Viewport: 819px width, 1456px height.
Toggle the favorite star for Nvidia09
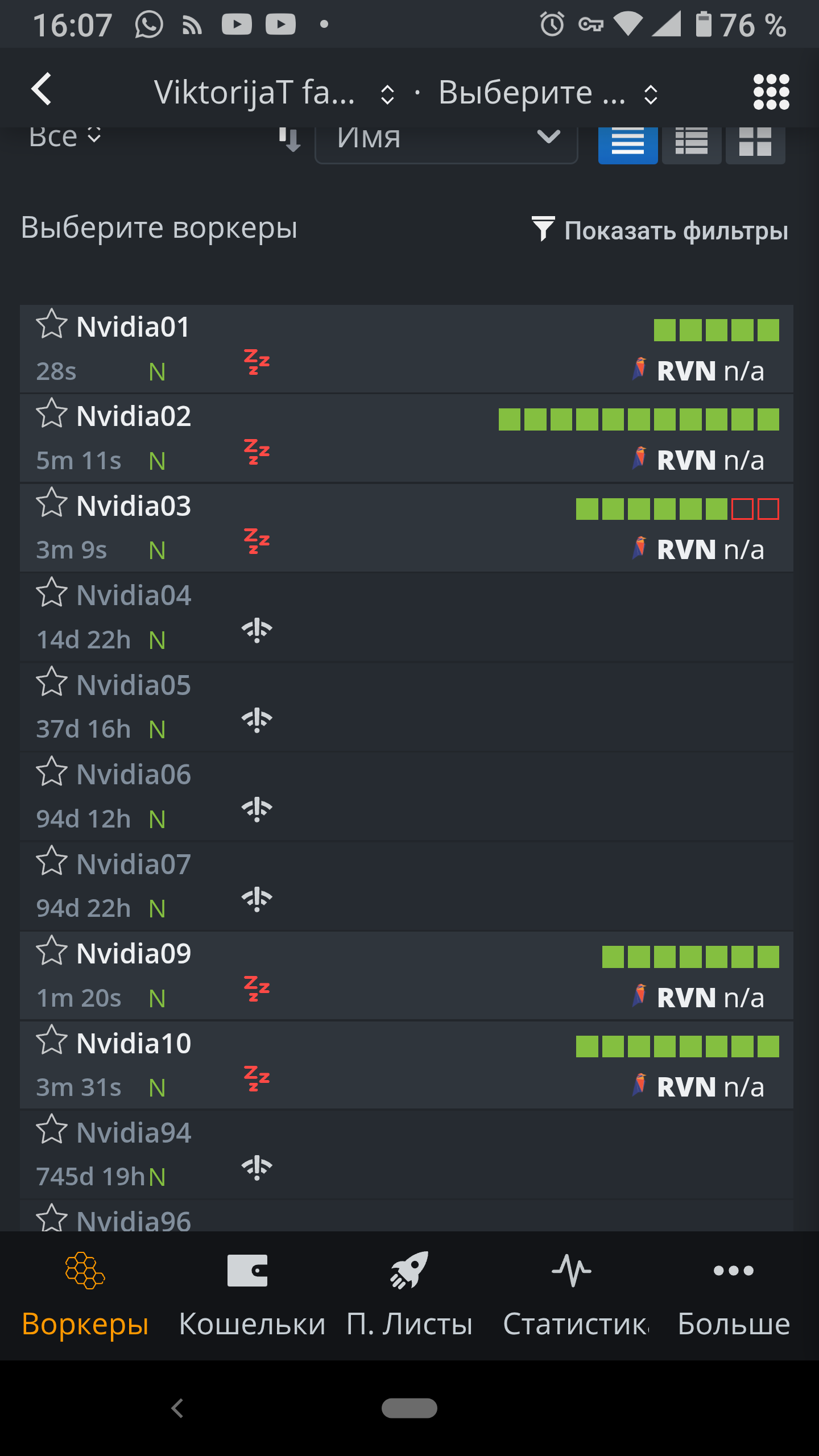pyautogui.click(x=52, y=951)
